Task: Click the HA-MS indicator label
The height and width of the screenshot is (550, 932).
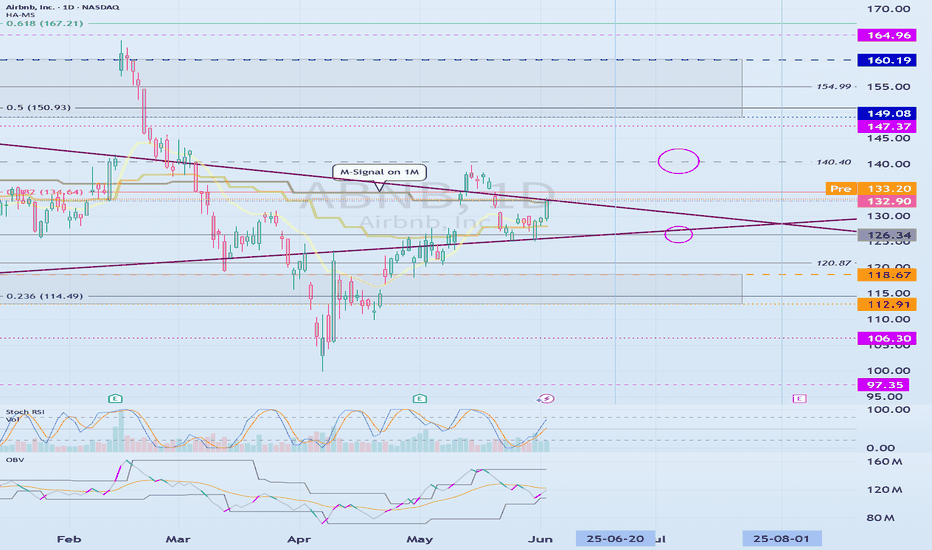Action: pyautogui.click(x=21, y=15)
